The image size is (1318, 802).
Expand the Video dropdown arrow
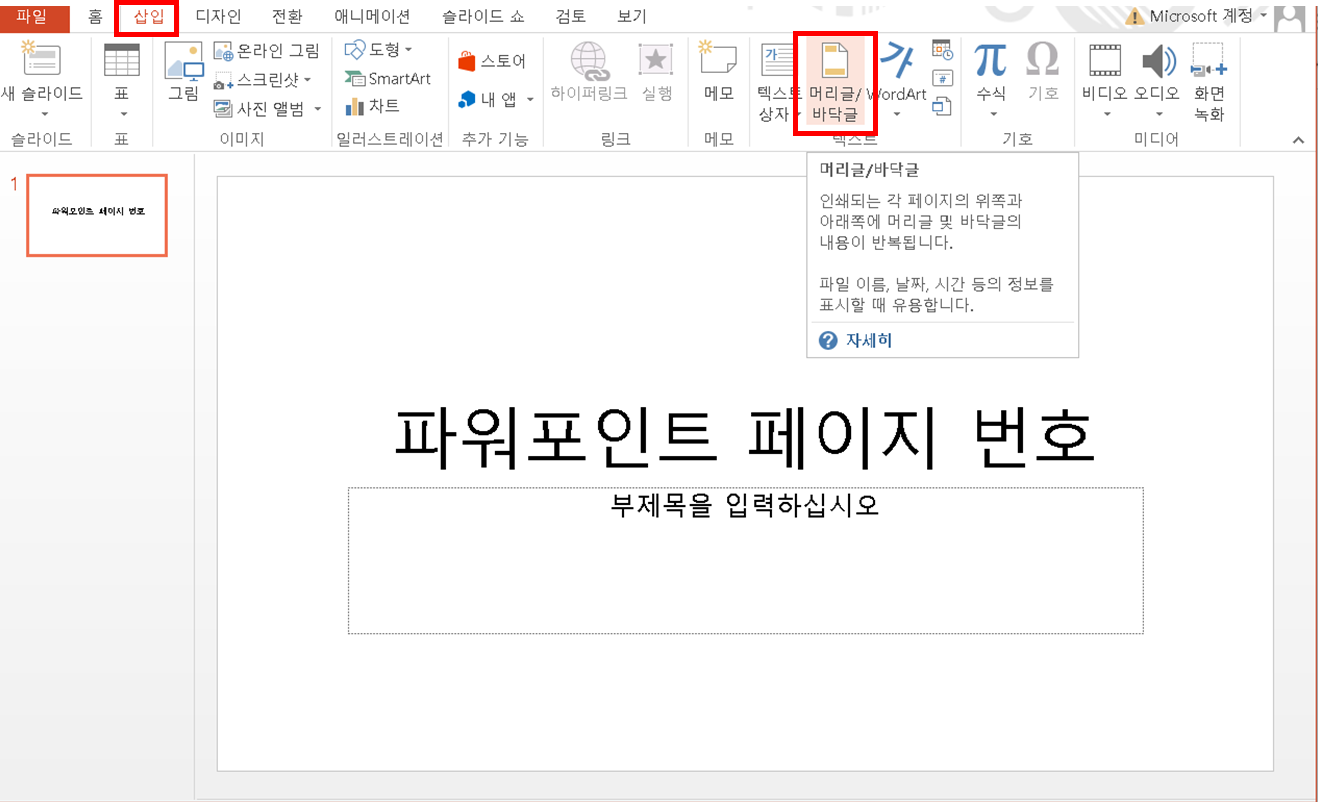coord(1107,114)
